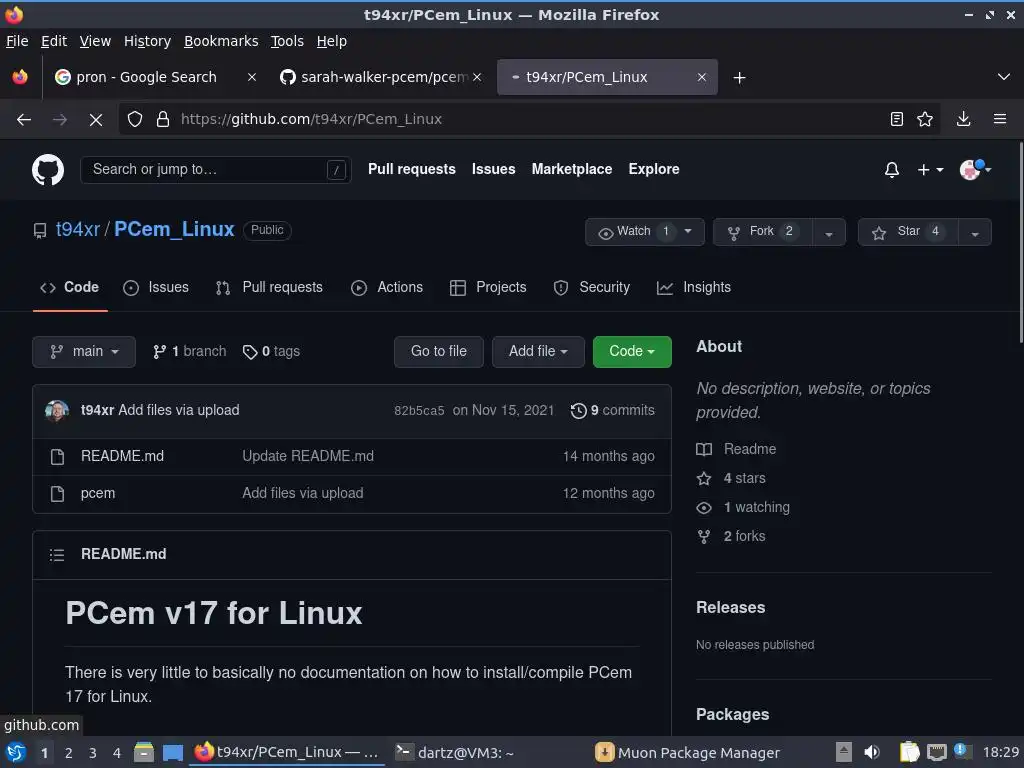Open the History menu
1024x768 pixels.
(147, 41)
